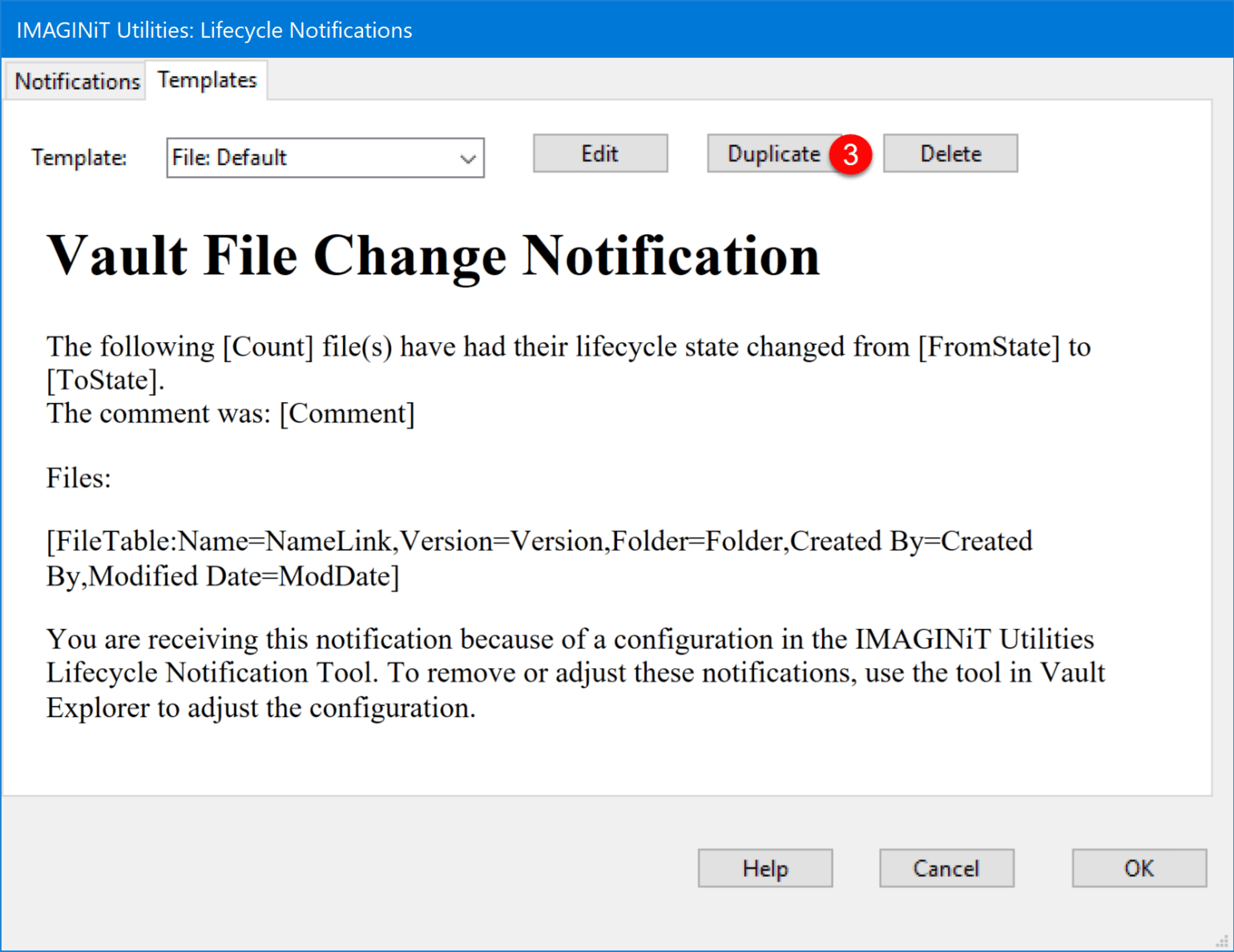1234x952 pixels.
Task: Click the 'Files:' label in preview
Action: tap(79, 478)
